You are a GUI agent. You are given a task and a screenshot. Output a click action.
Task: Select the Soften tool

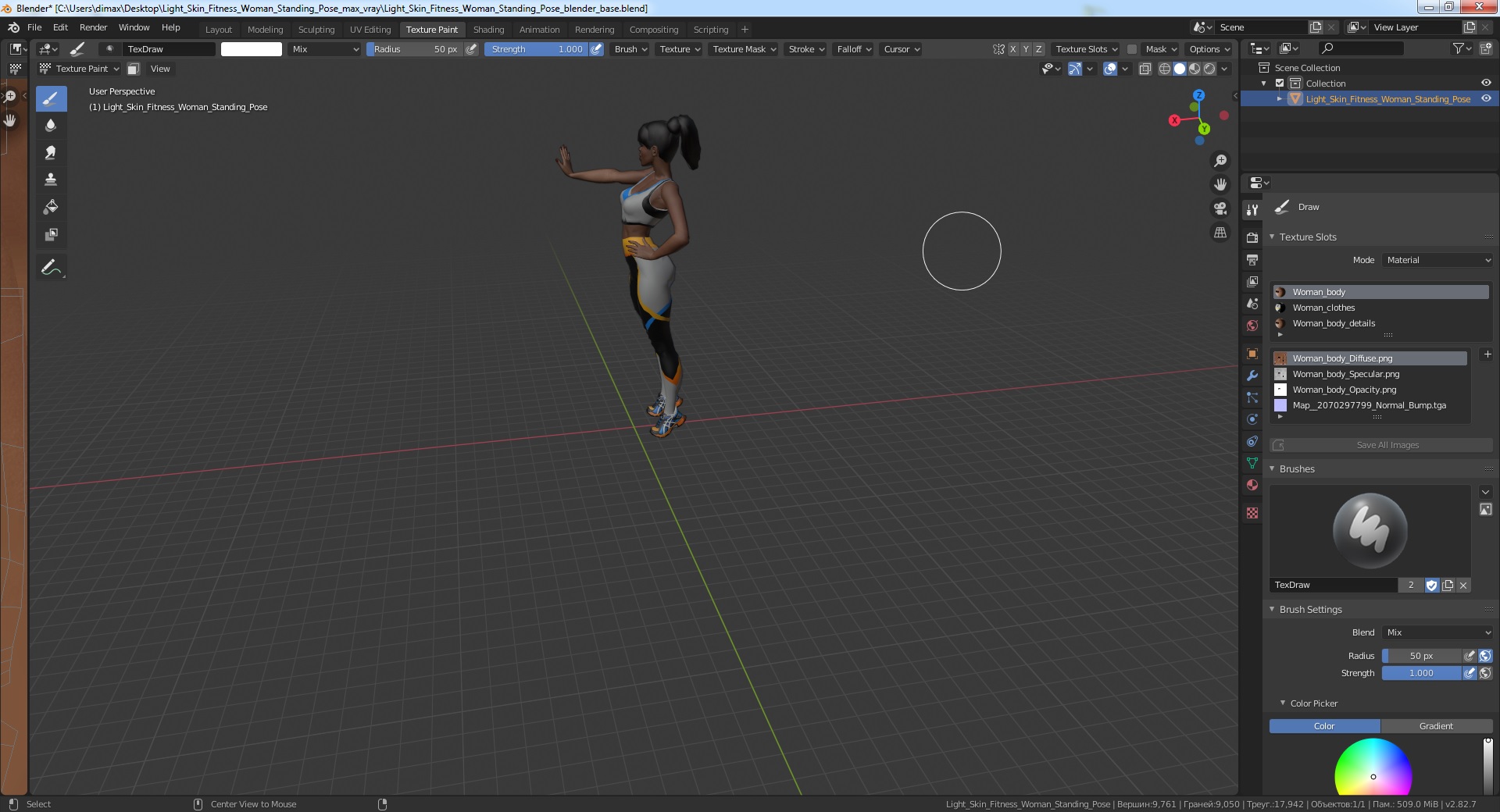point(51,125)
